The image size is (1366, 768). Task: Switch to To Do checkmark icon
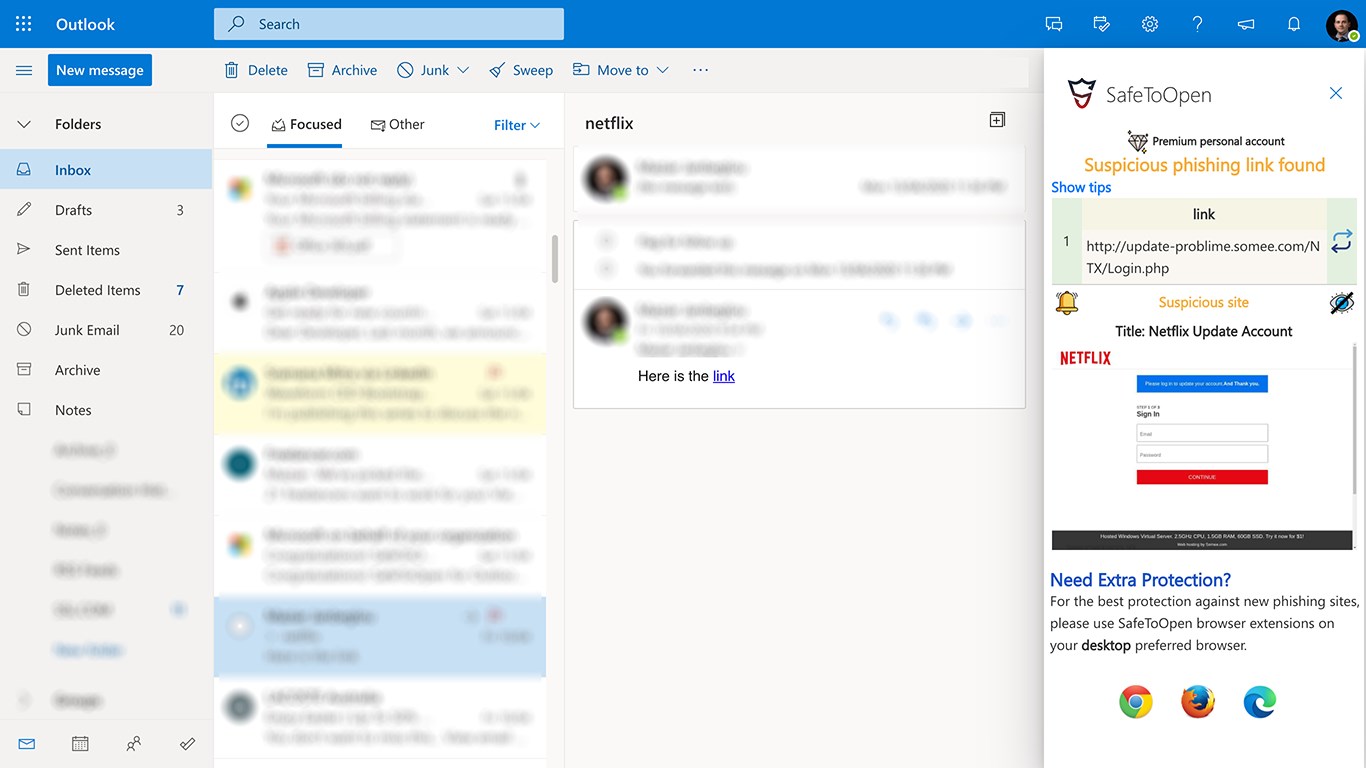click(x=187, y=744)
